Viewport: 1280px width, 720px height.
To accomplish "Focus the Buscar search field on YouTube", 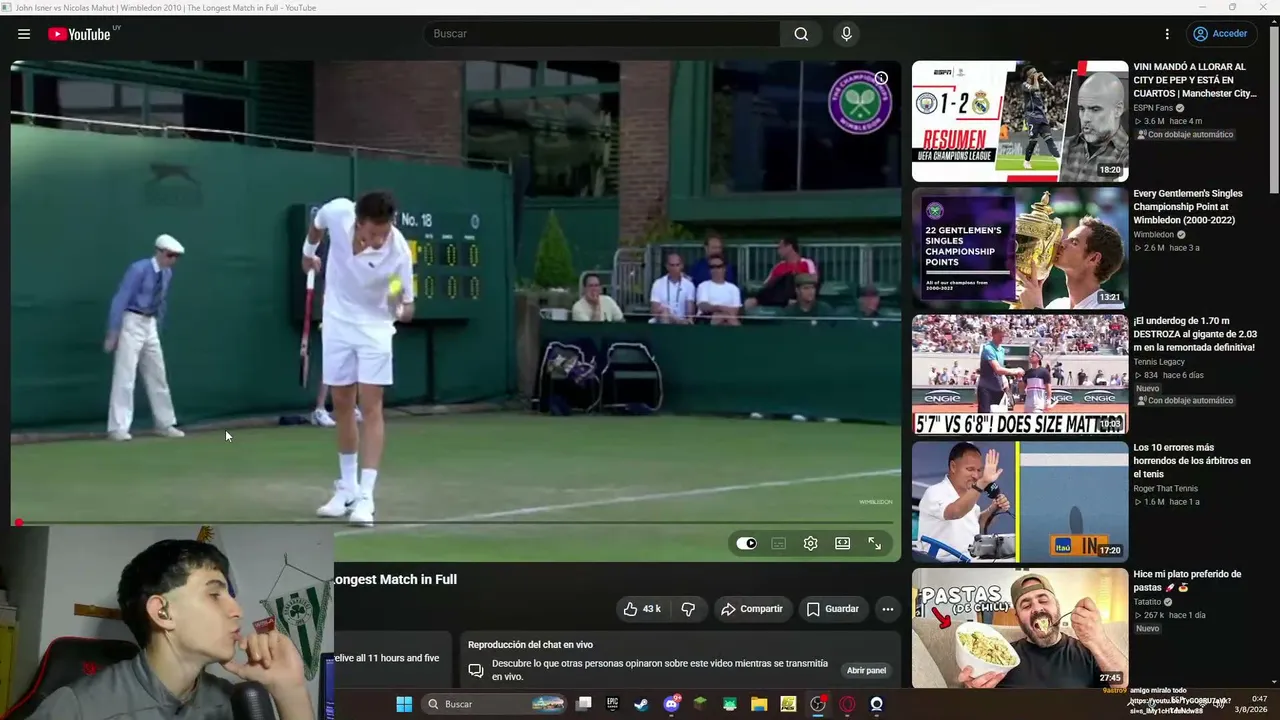I will (x=601, y=34).
